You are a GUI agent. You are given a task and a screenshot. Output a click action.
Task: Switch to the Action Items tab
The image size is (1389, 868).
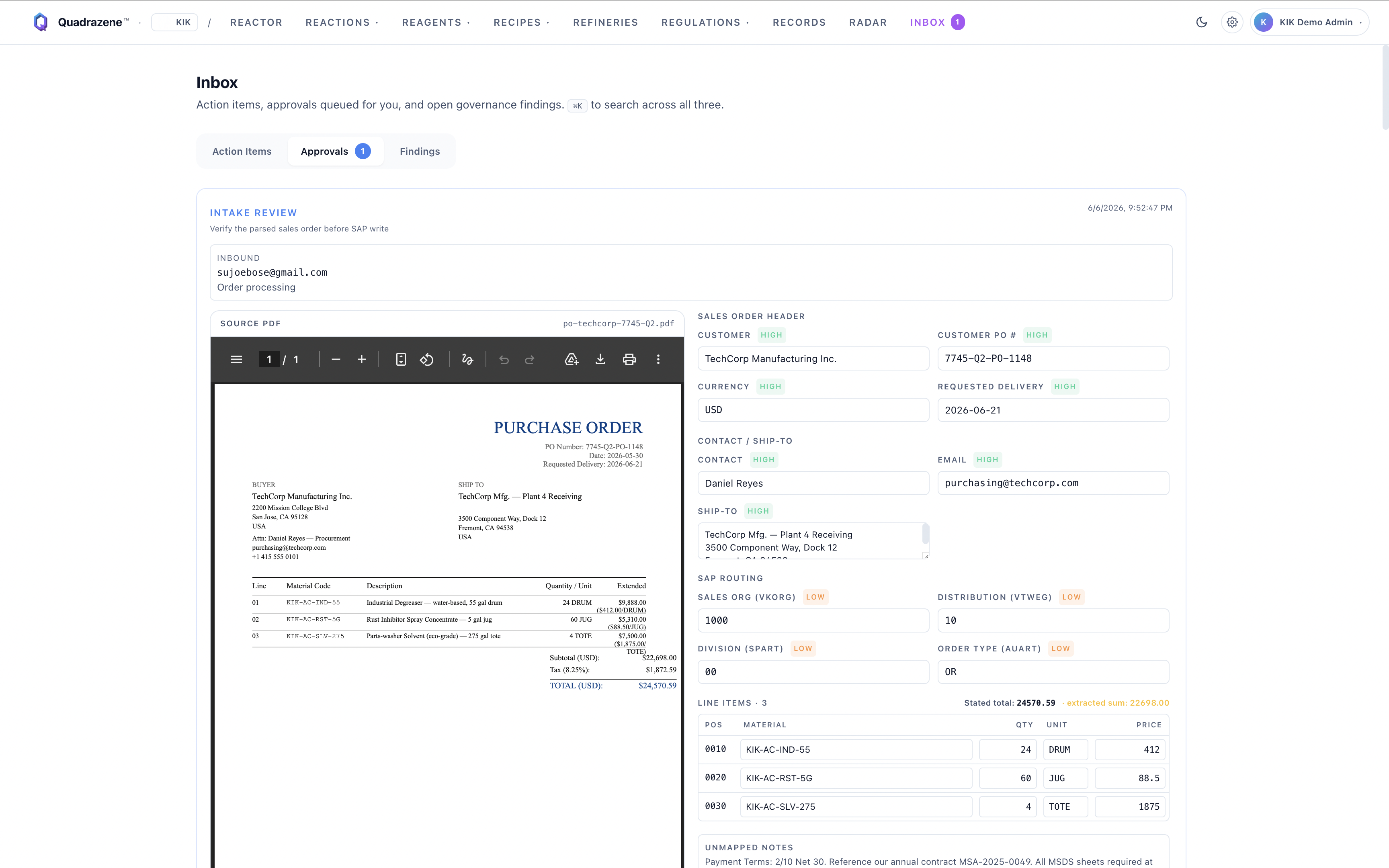pyautogui.click(x=242, y=151)
